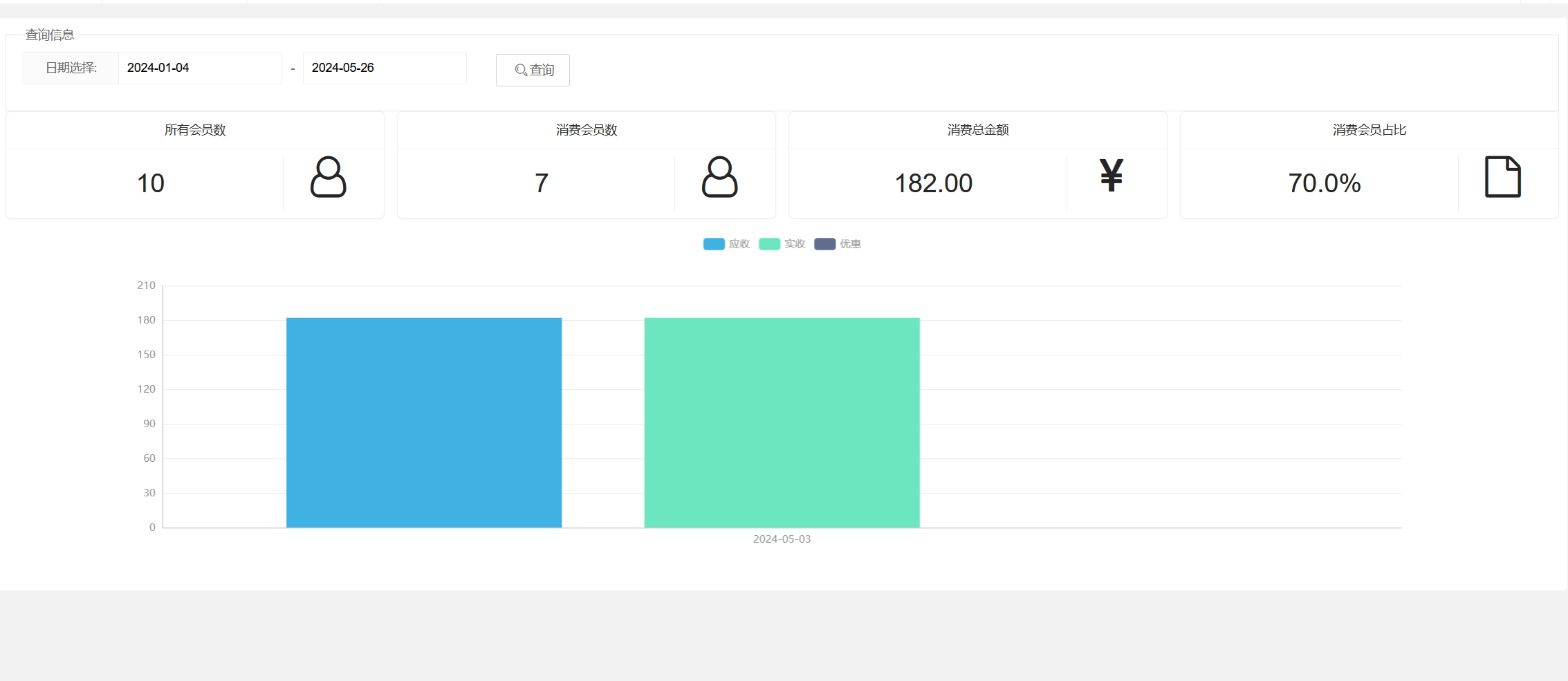Toggle the 优惠 legend series

click(838, 244)
